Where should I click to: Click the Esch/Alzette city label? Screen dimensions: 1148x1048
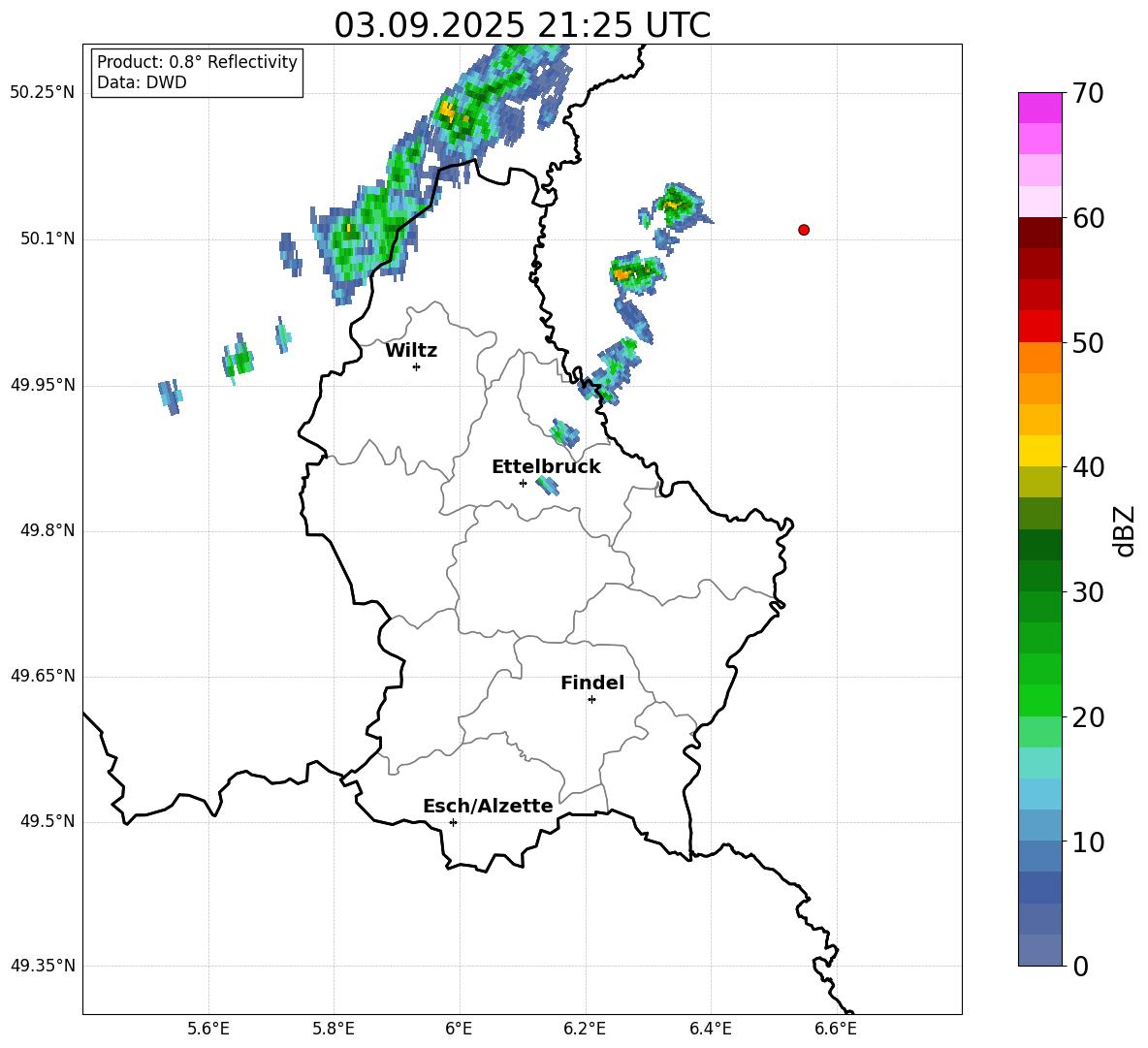[x=488, y=806]
